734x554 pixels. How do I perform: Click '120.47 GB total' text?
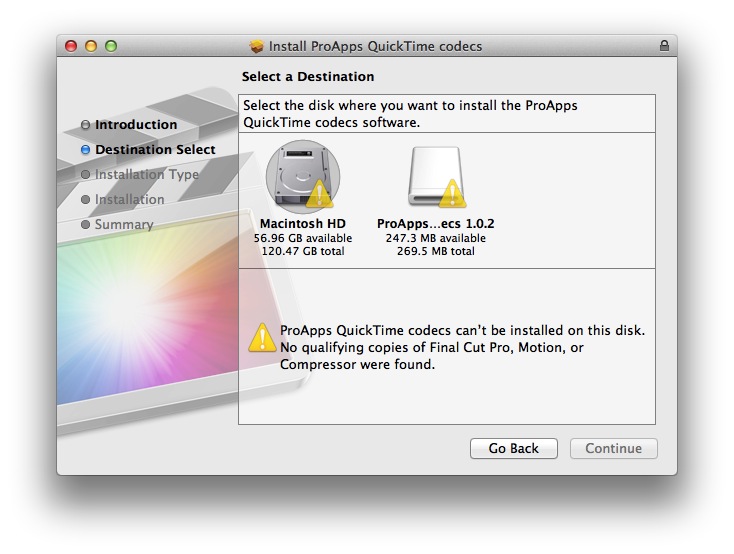(x=303, y=251)
